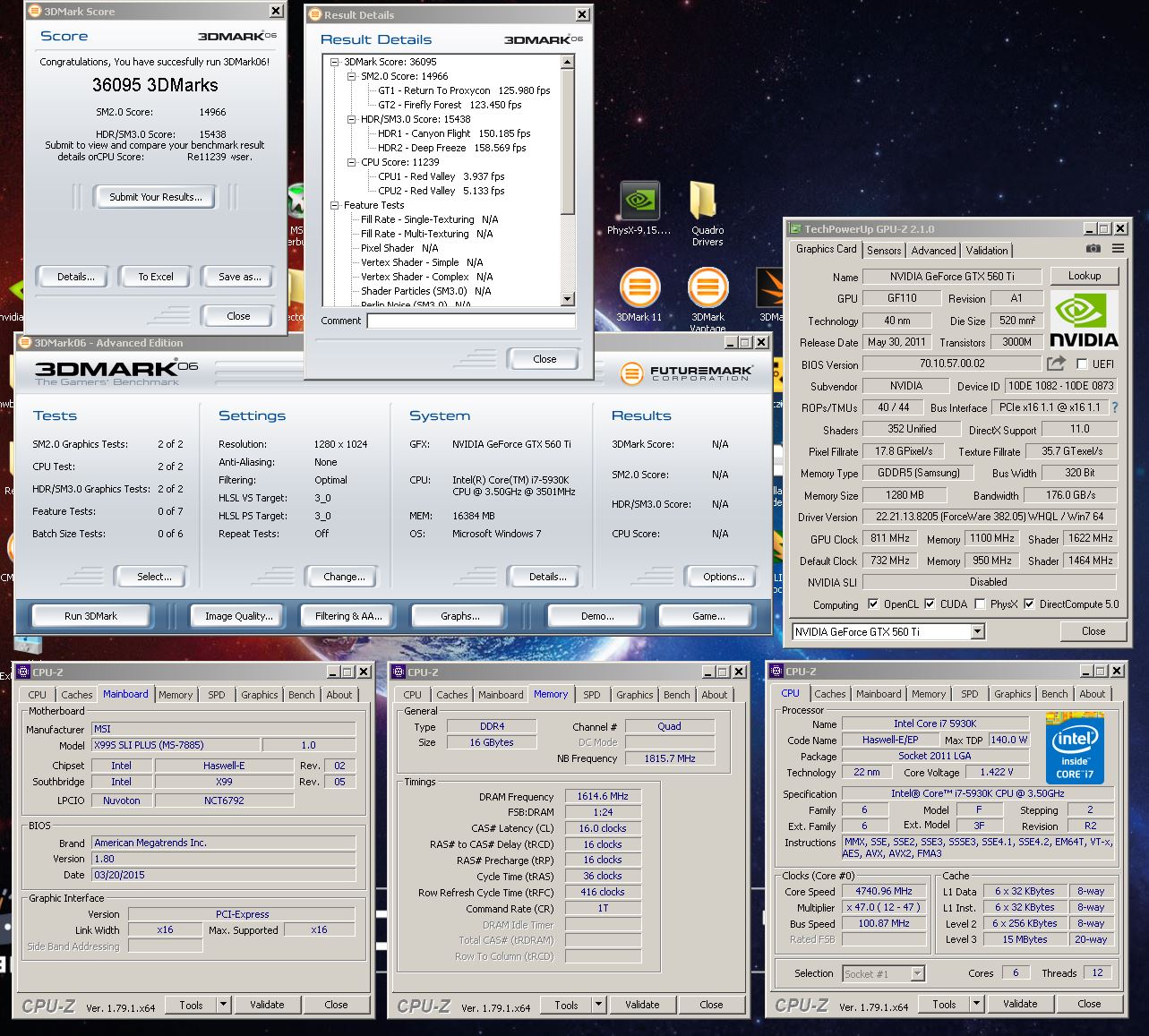Select the HDR2 - Deep Freeze row

click(451, 148)
